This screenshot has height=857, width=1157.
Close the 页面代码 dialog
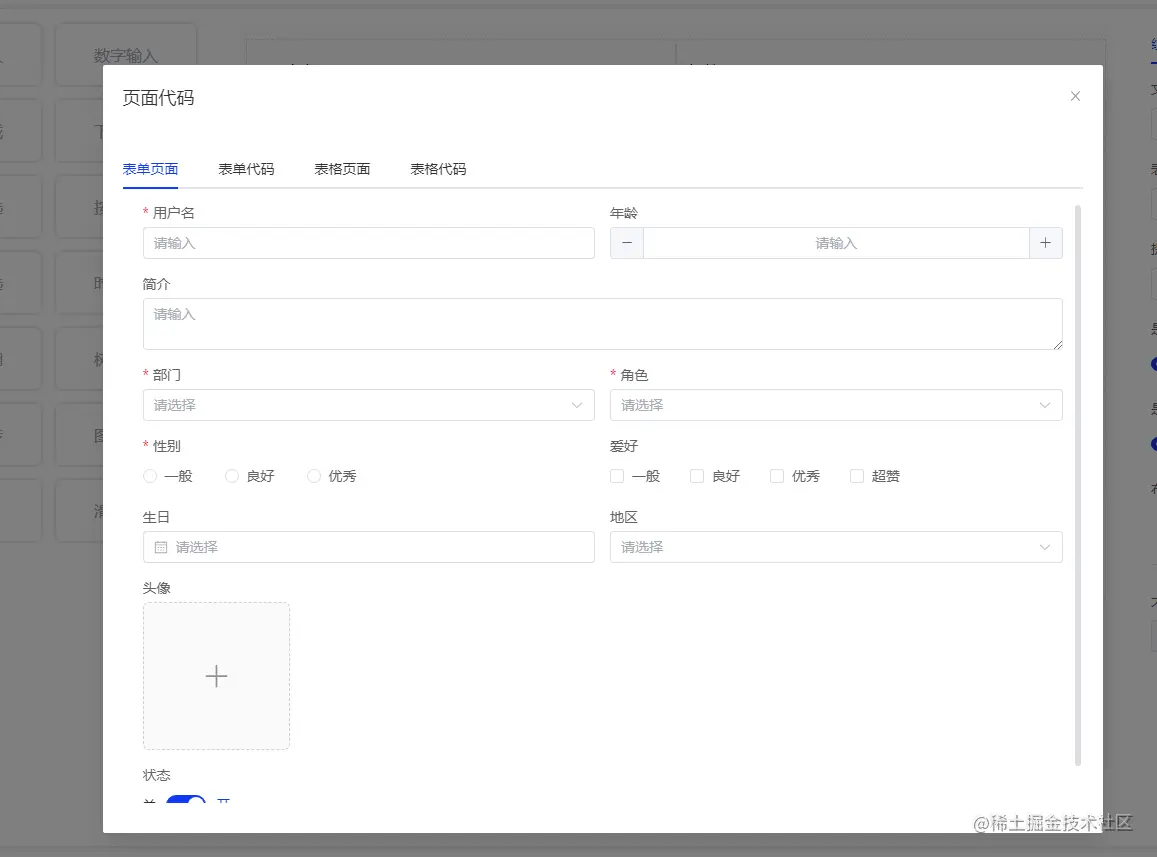(1075, 96)
